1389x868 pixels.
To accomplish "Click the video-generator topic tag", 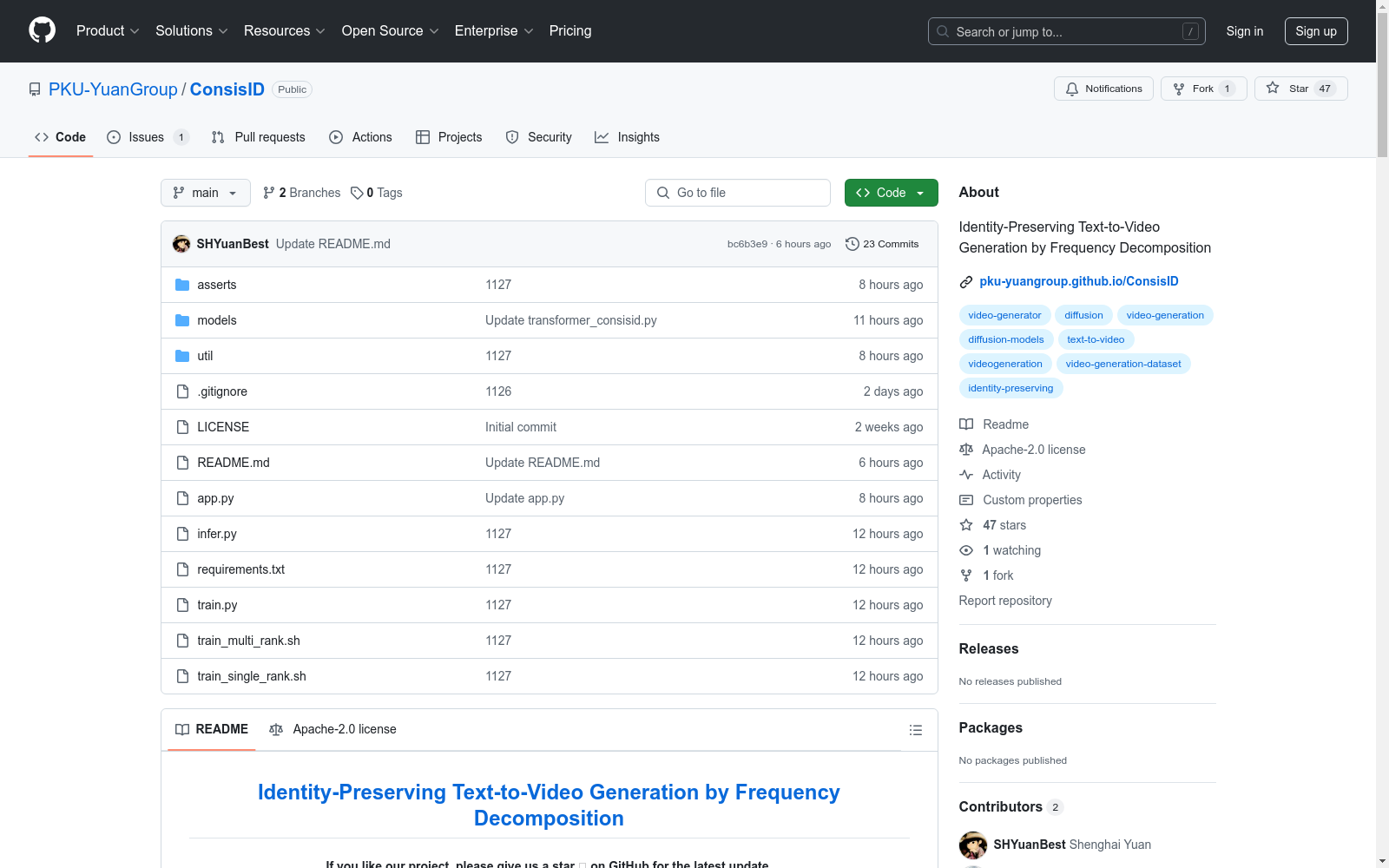I will pyautogui.click(x=1004, y=315).
